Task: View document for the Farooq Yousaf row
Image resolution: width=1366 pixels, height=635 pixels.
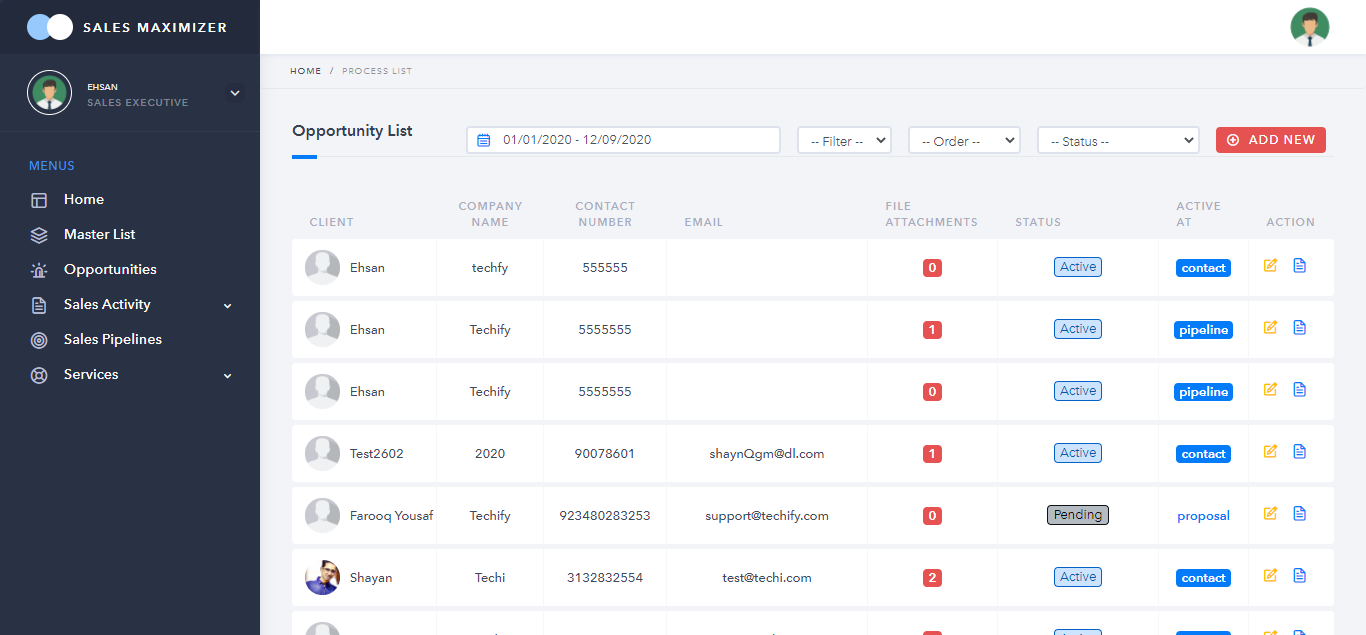Action: [x=1299, y=514]
